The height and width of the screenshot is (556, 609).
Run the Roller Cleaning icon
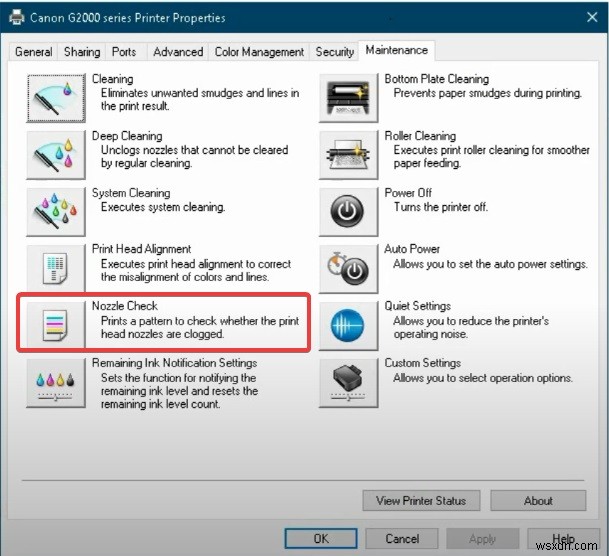click(348, 155)
